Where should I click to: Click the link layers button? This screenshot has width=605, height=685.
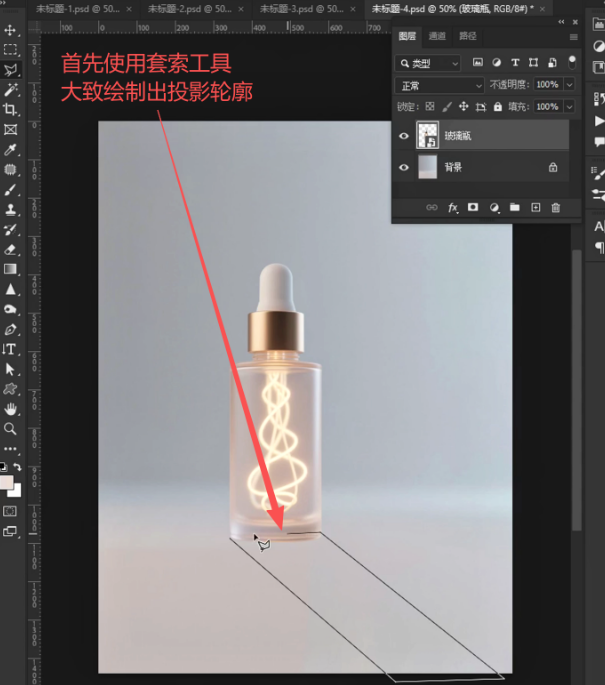(x=432, y=208)
